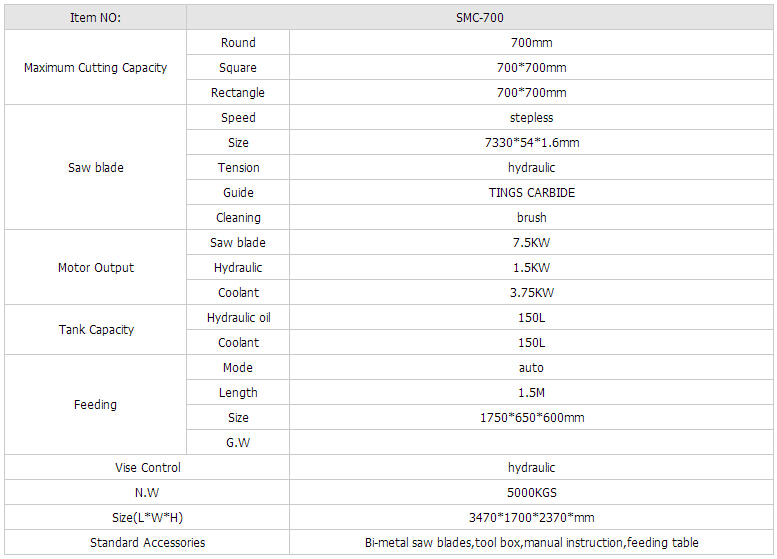This screenshot has height=559, width=777.
Task: Select the 700mm round capacity value
Action: click(x=531, y=43)
